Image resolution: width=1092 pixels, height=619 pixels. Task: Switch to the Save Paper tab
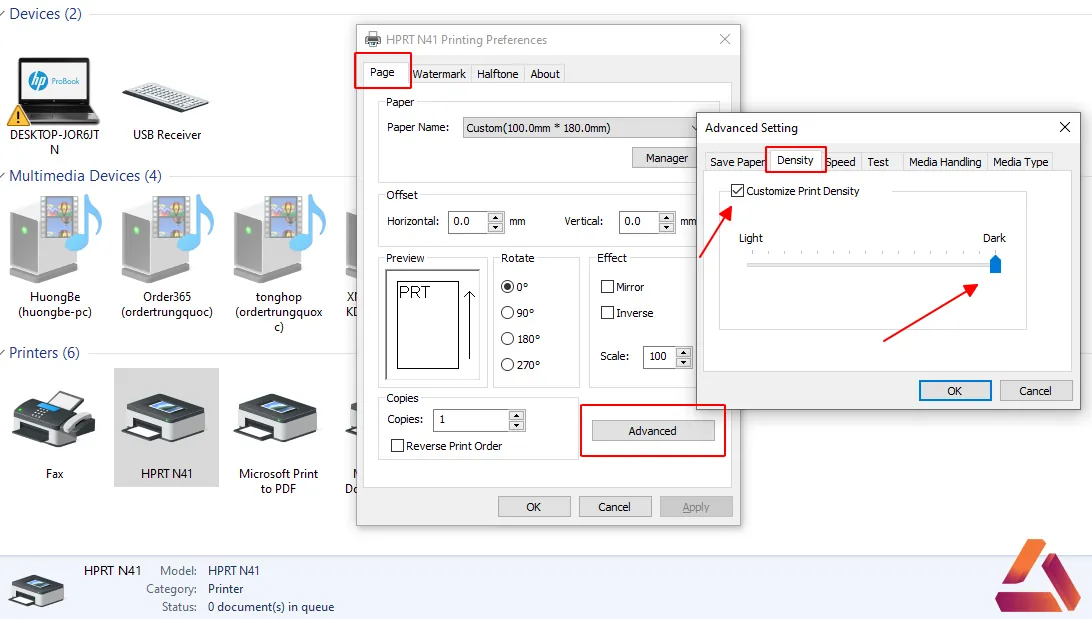pos(736,162)
